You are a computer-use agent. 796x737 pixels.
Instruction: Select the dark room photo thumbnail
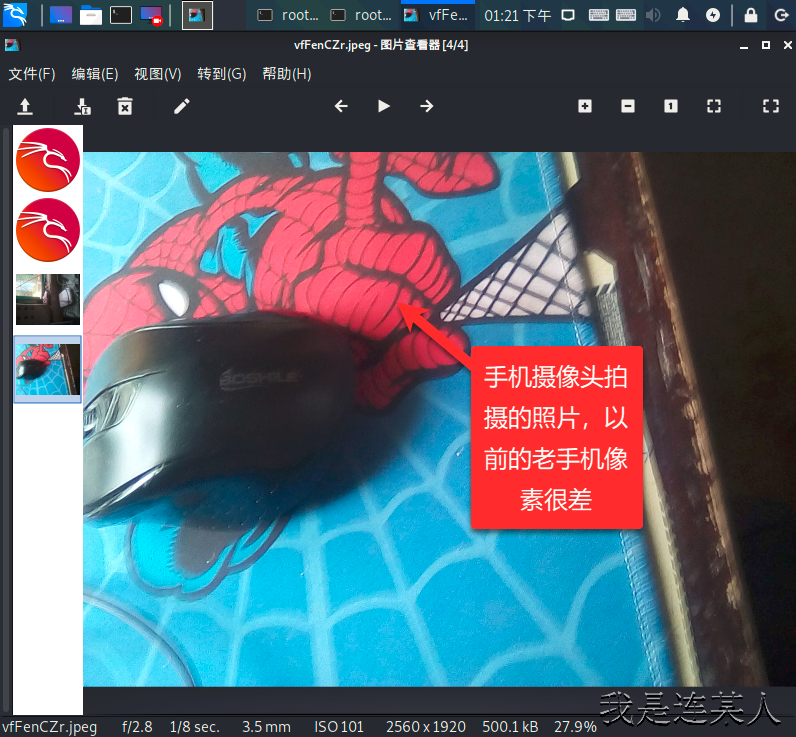[48, 299]
